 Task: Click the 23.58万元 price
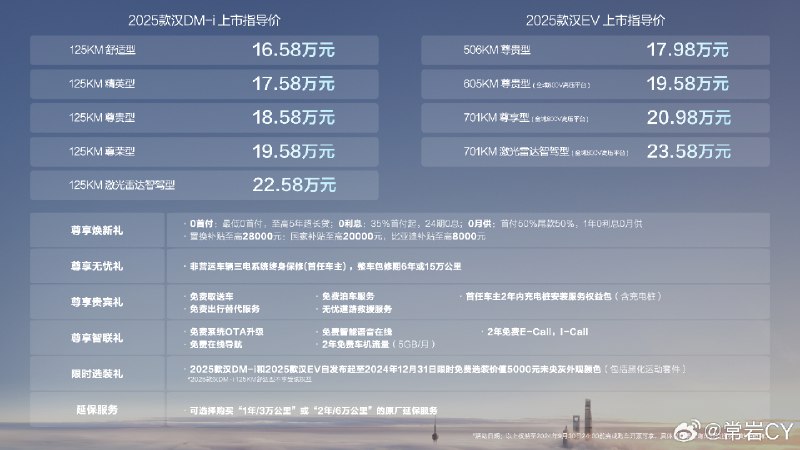(x=689, y=152)
